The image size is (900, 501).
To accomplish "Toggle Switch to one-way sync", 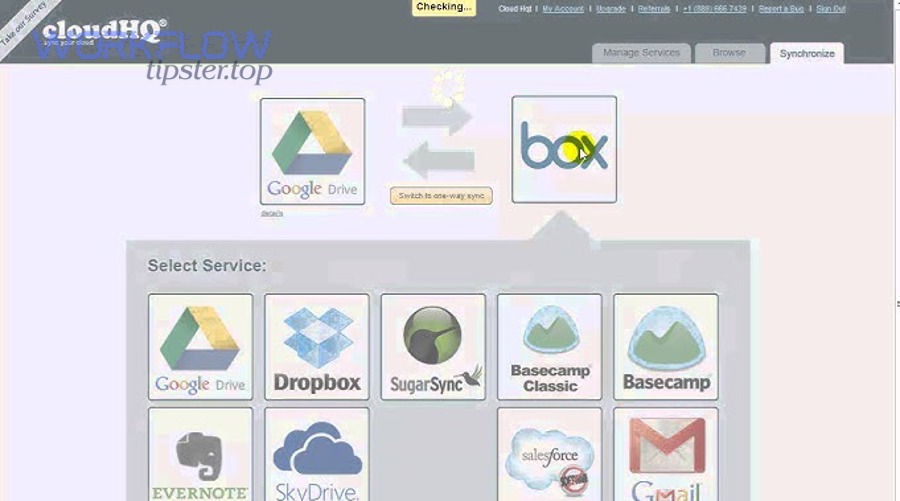I will pos(441,196).
